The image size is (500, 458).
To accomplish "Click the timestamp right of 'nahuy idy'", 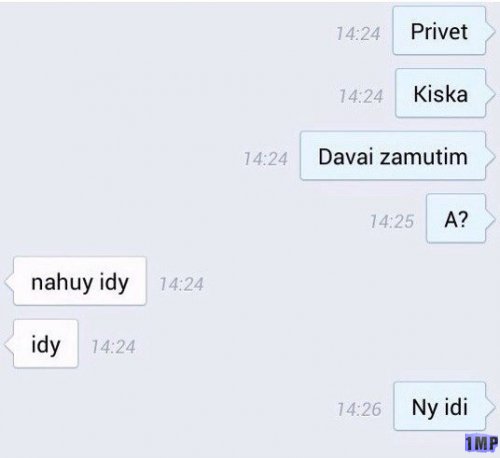I will point(182,284).
